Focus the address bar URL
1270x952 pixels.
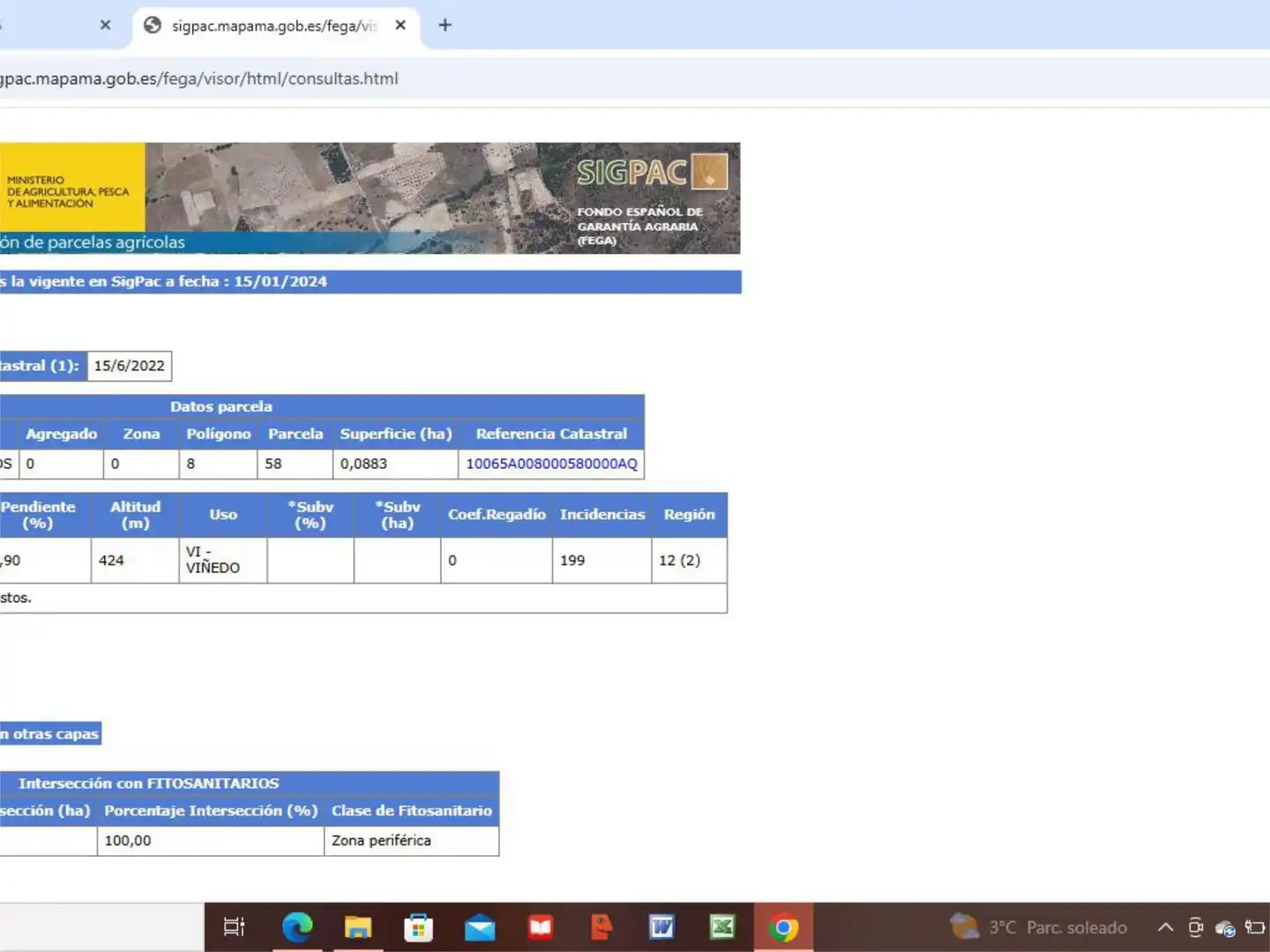pyautogui.click(x=199, y=78)
